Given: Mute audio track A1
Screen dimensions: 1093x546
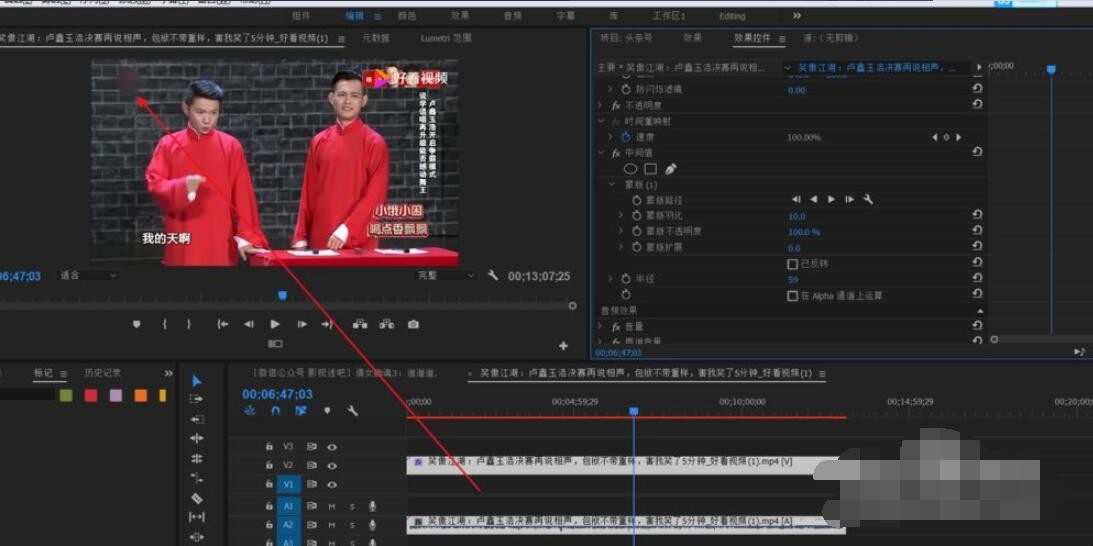Looking at the screenshot, I should pyautogui.click(x=332, y=506).
